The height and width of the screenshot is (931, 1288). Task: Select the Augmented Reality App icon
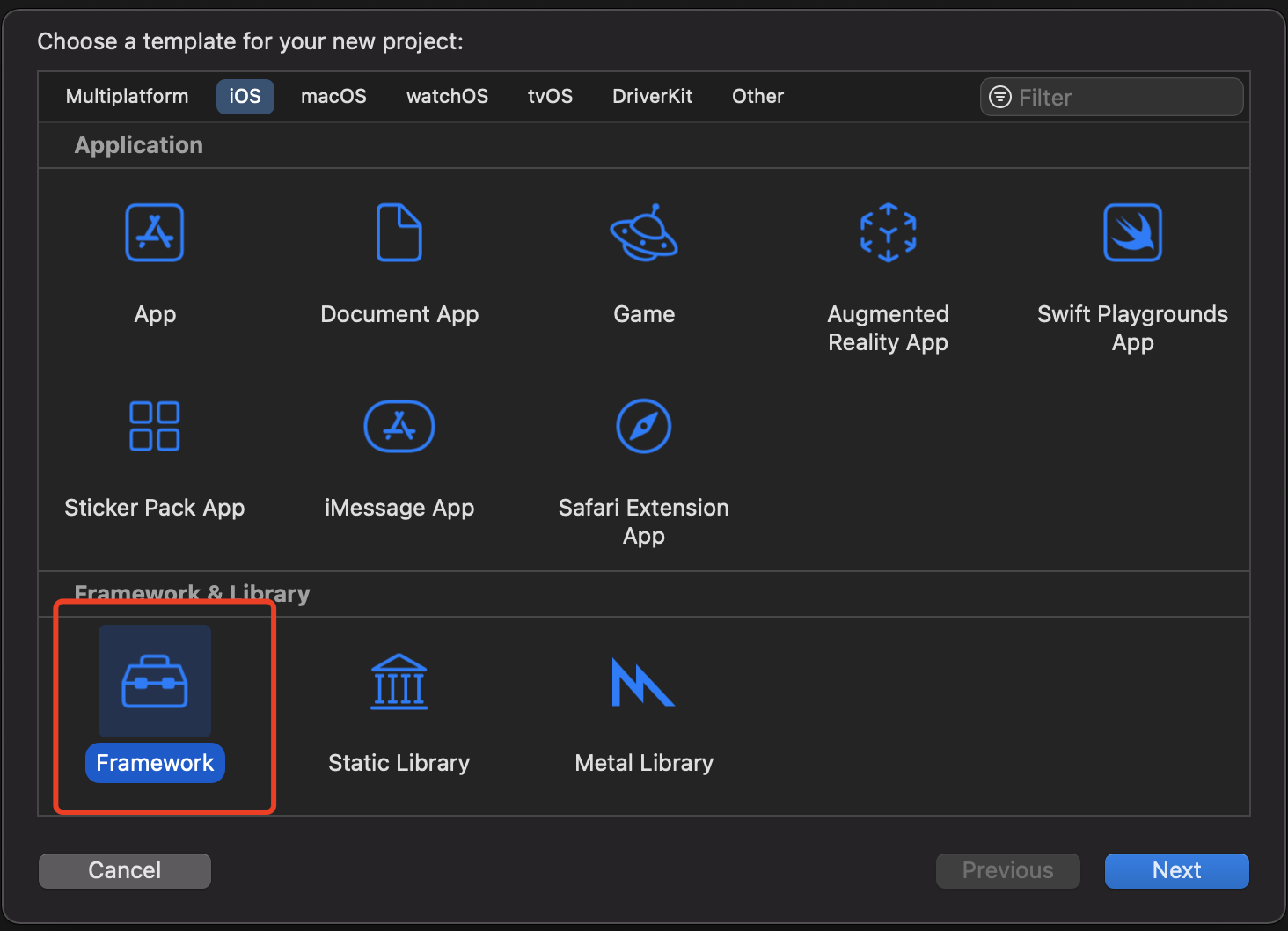coord(889,233)
